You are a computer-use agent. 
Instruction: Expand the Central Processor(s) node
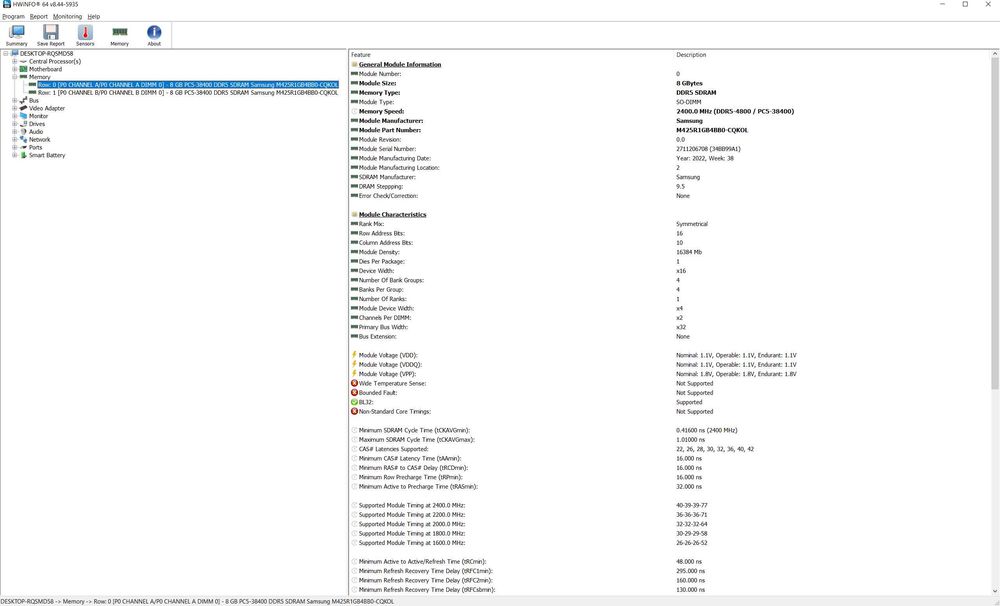tap(15, 62)
